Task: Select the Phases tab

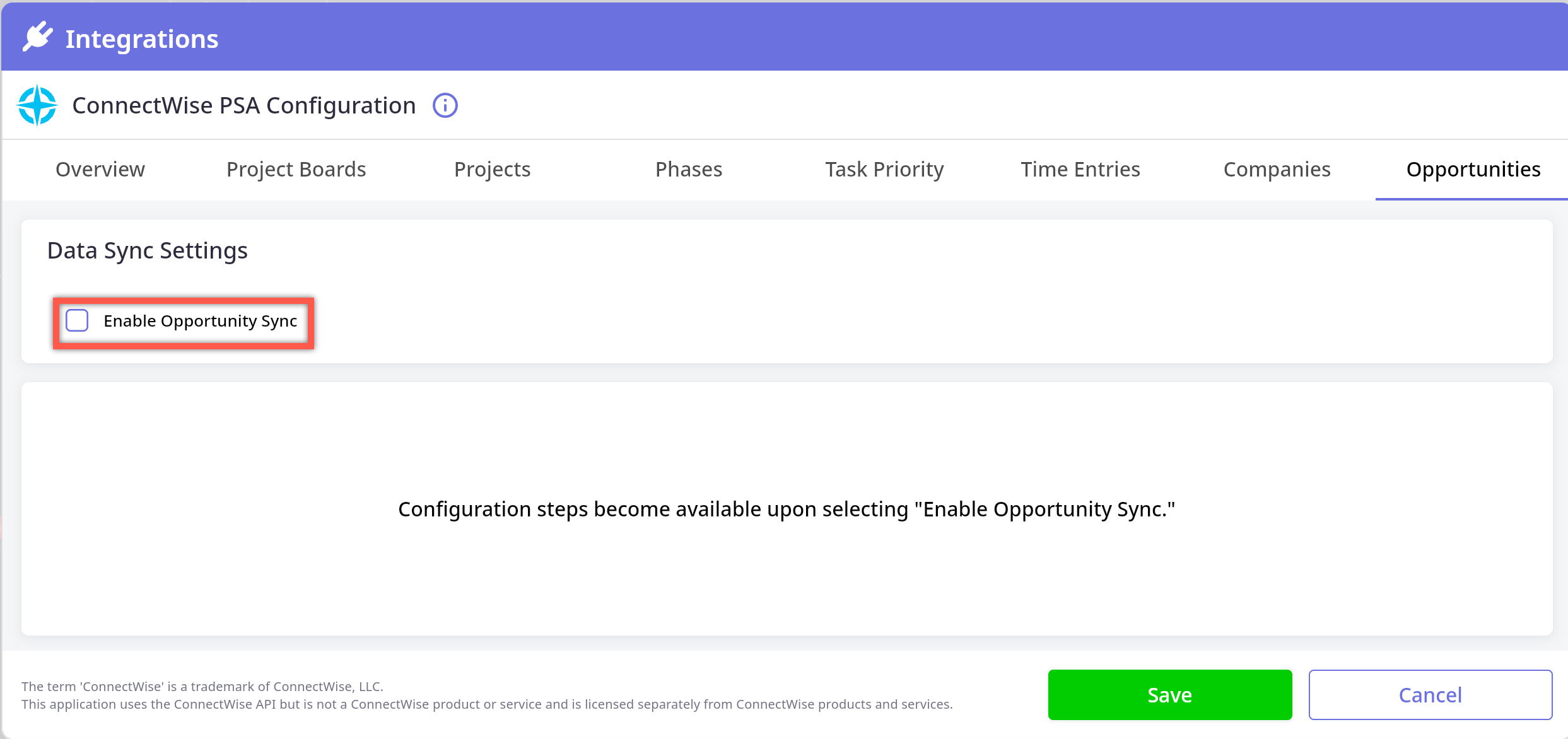Action: (689, 170)
